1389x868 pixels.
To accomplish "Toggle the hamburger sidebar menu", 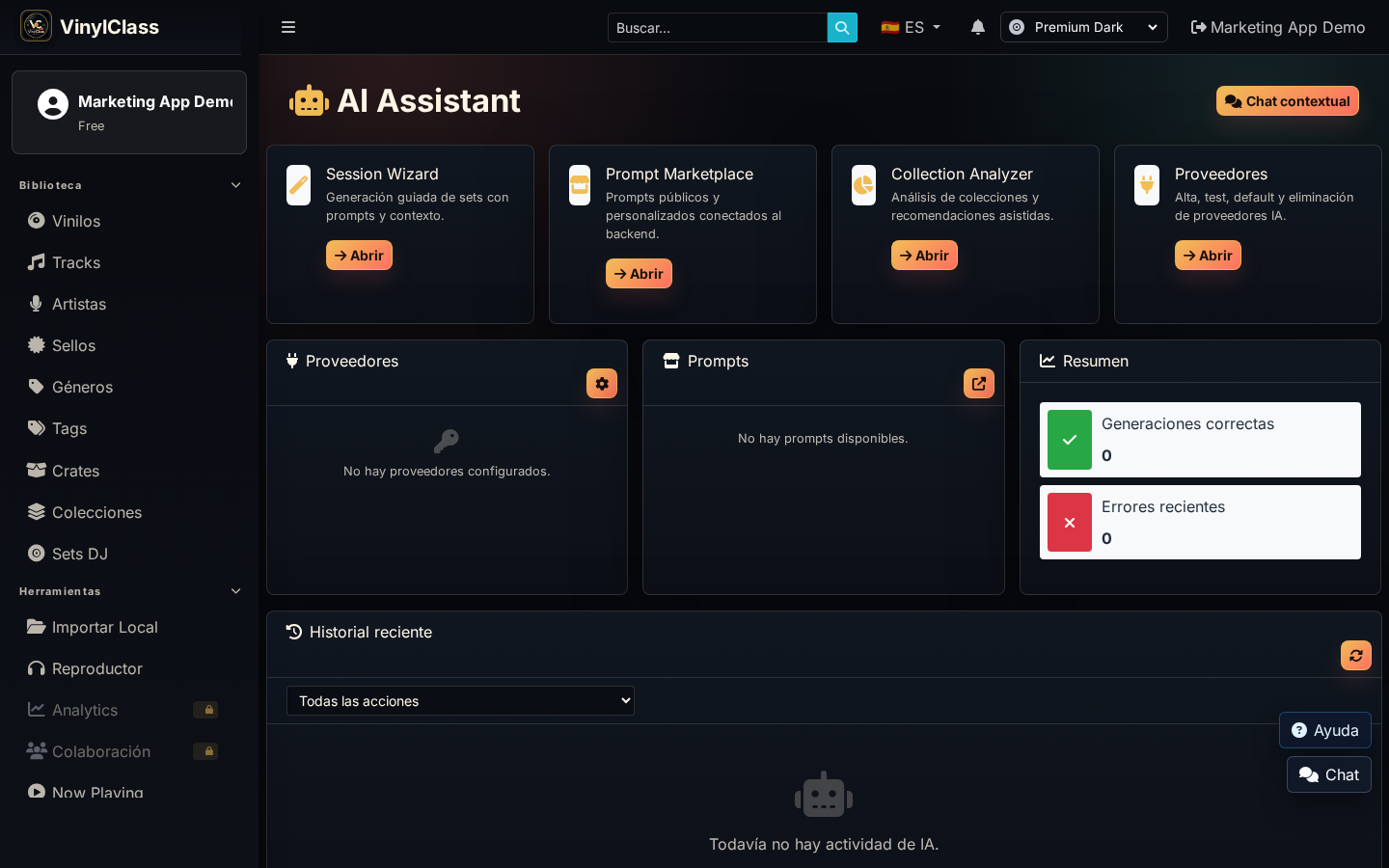I will click(x=288, y=27).
